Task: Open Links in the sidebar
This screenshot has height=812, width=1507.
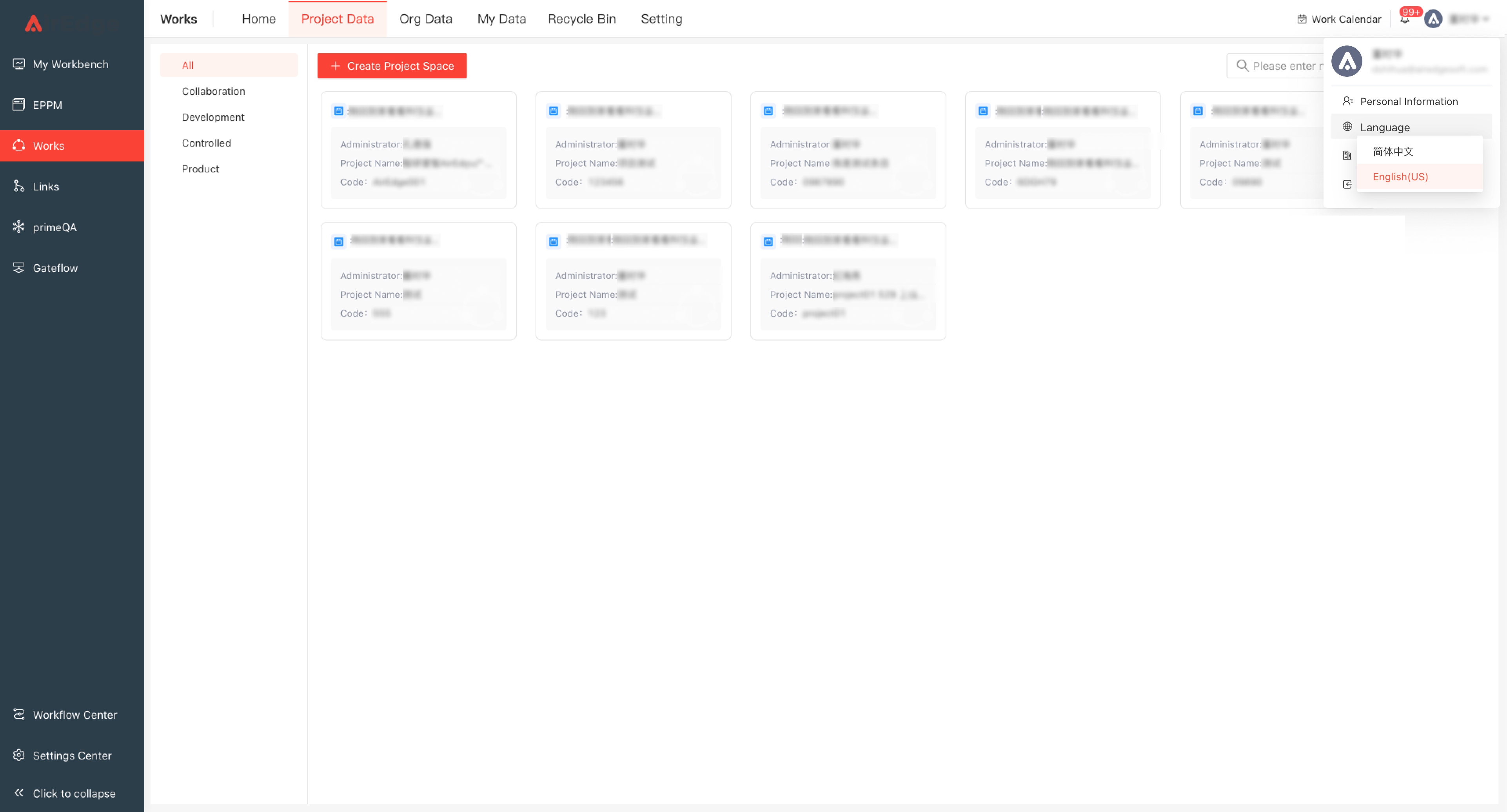Action: (x=45, y=187)
